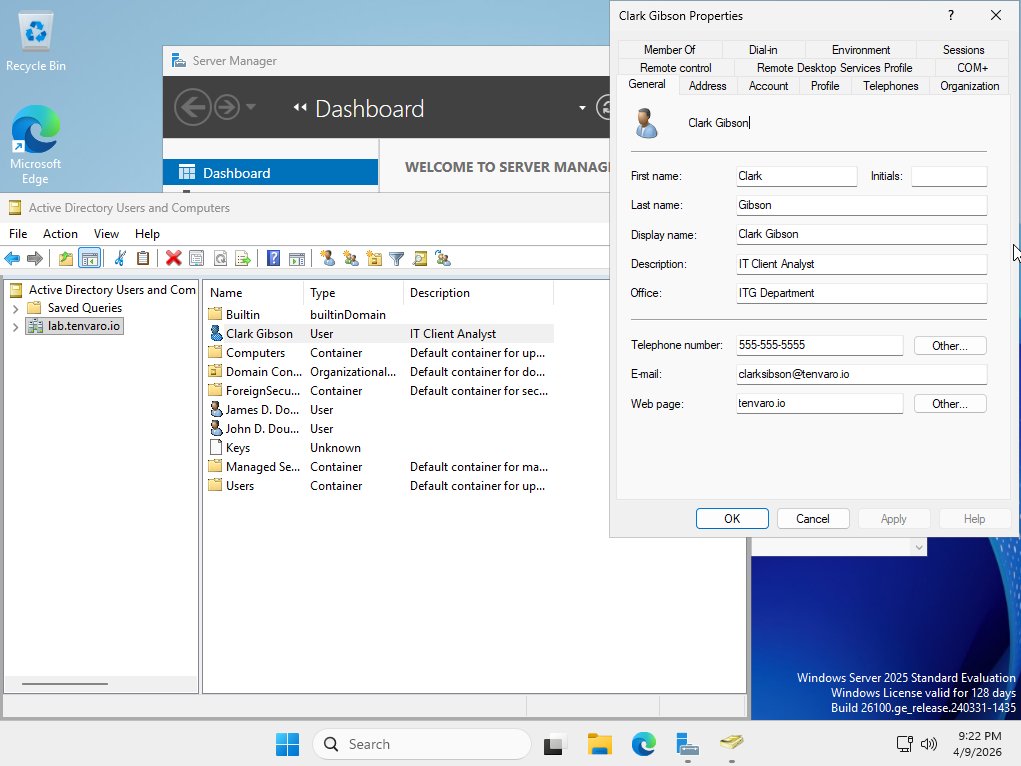Click Server Manager forward navigation arrow

click(227, 107)
